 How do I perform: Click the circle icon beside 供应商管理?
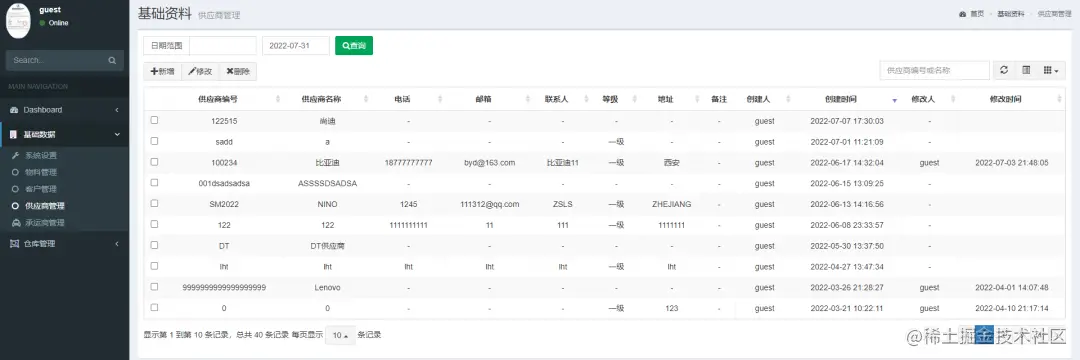15,206
